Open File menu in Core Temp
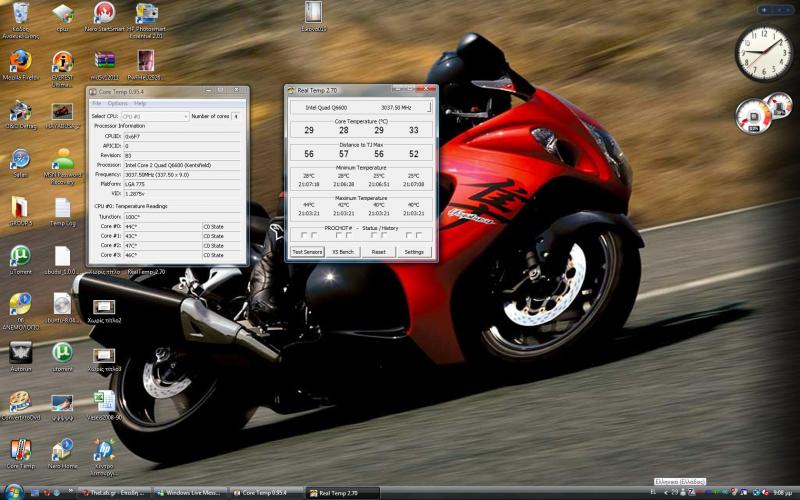The height and width of the screenshot is (500, 800). coord(96,104)
